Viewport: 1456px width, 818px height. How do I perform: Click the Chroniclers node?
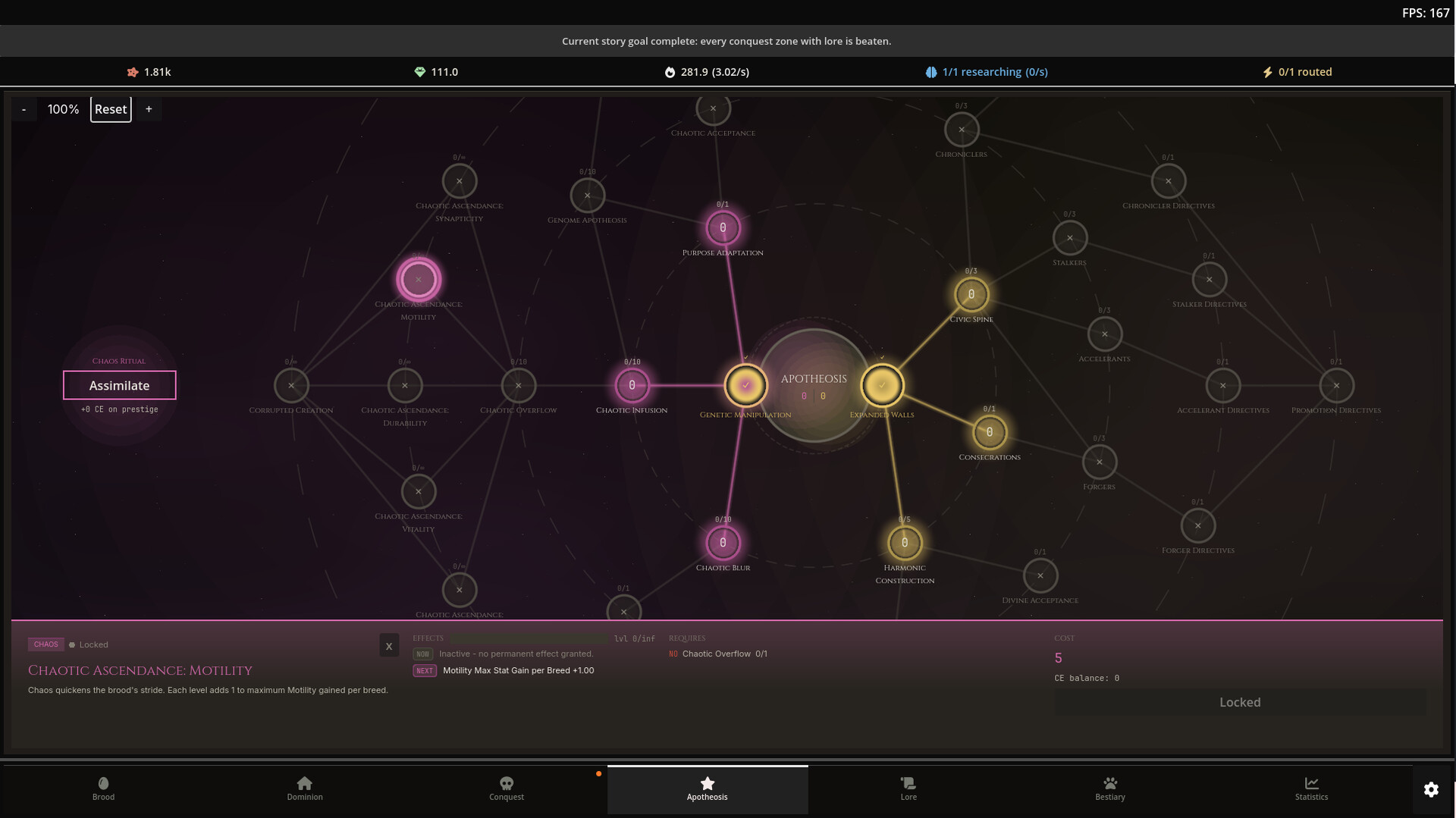point(962,130)
